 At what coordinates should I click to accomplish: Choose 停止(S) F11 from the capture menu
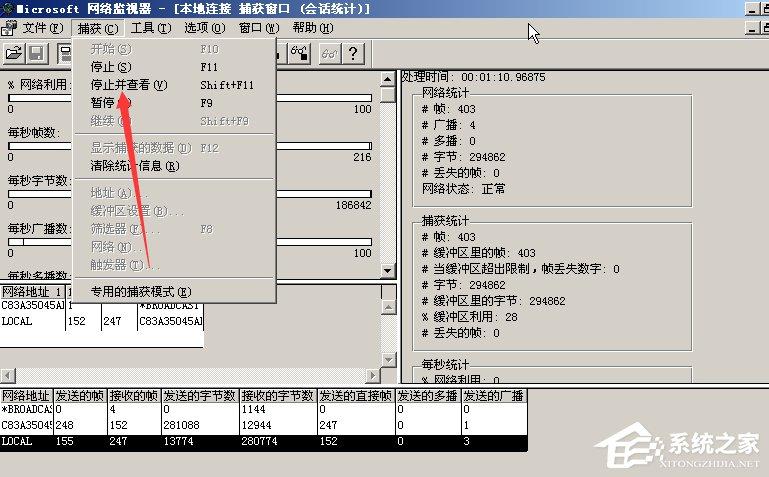(x=174, y=67)
